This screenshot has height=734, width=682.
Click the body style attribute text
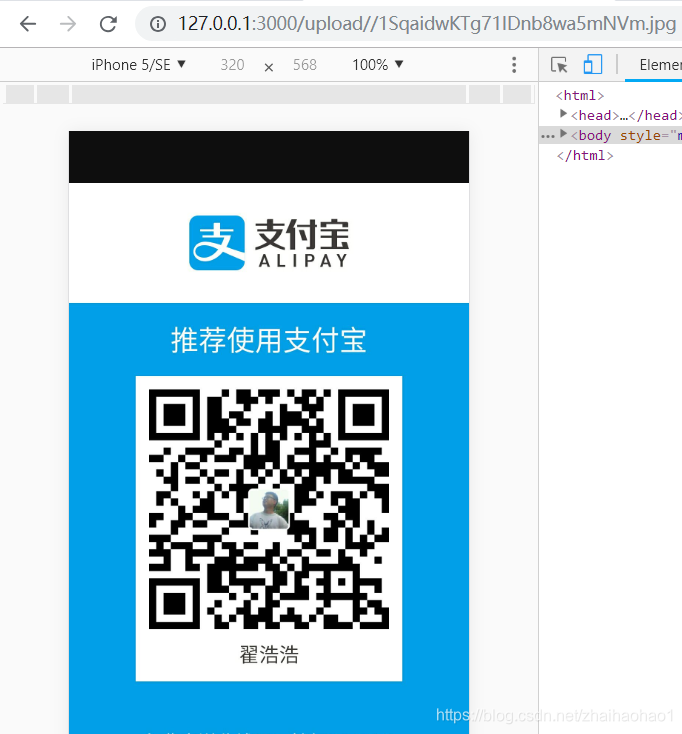(x=651, y=135)
